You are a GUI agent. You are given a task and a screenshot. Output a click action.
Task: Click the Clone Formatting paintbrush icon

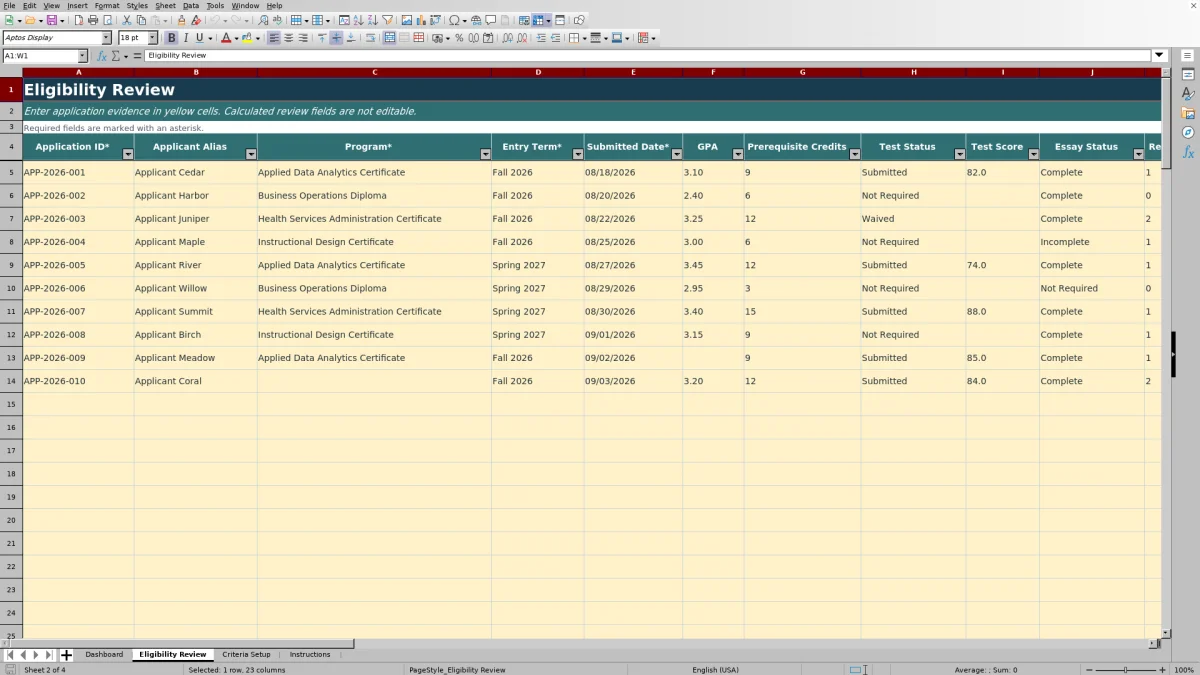[x=181, y=20]
